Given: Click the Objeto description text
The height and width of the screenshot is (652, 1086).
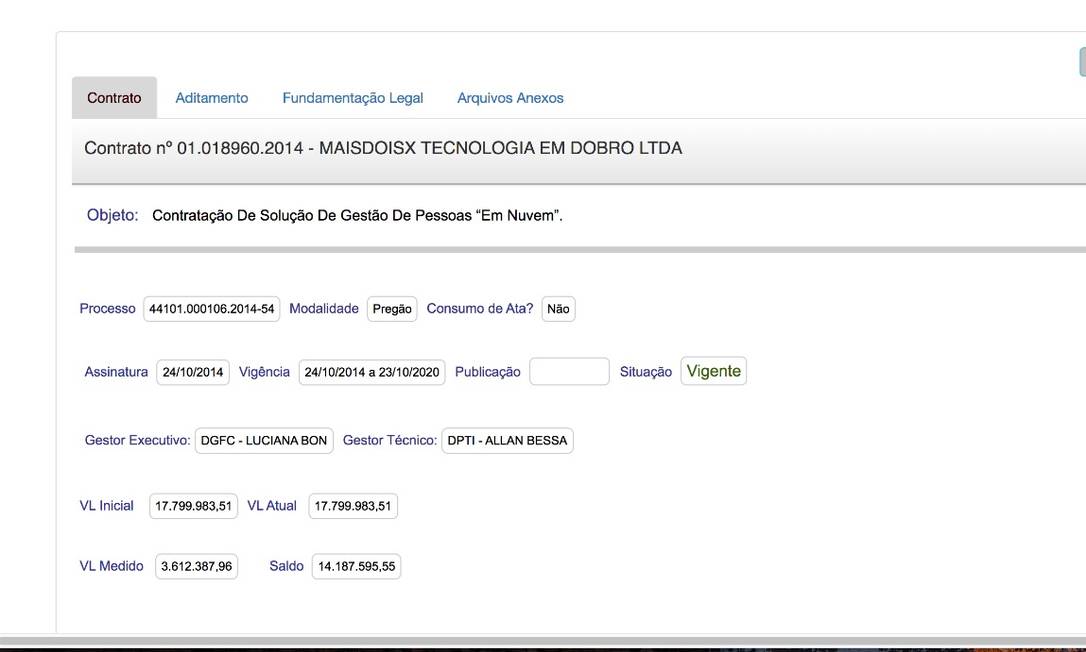Looking at the screenshot, I should pyautogui.click(x=357, y=216).
